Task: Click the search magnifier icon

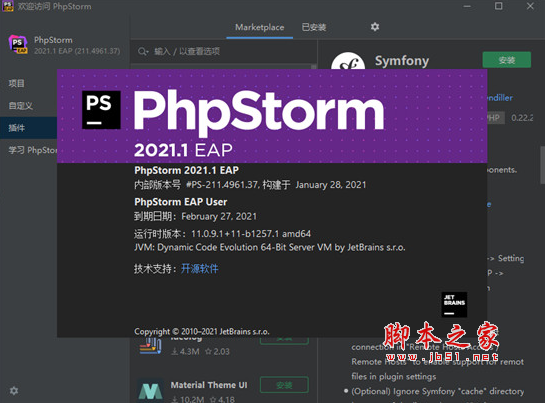Action: (x=143, y=51)
